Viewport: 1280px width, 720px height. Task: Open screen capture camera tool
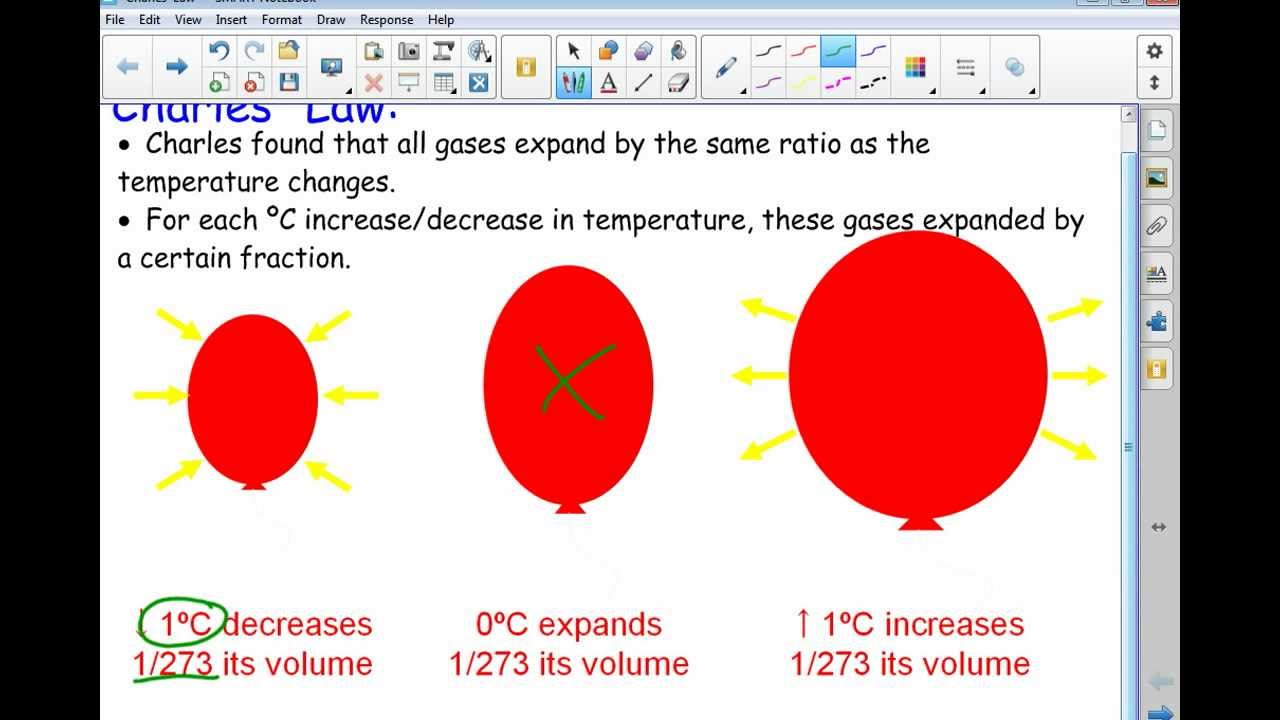pos(409,51)
